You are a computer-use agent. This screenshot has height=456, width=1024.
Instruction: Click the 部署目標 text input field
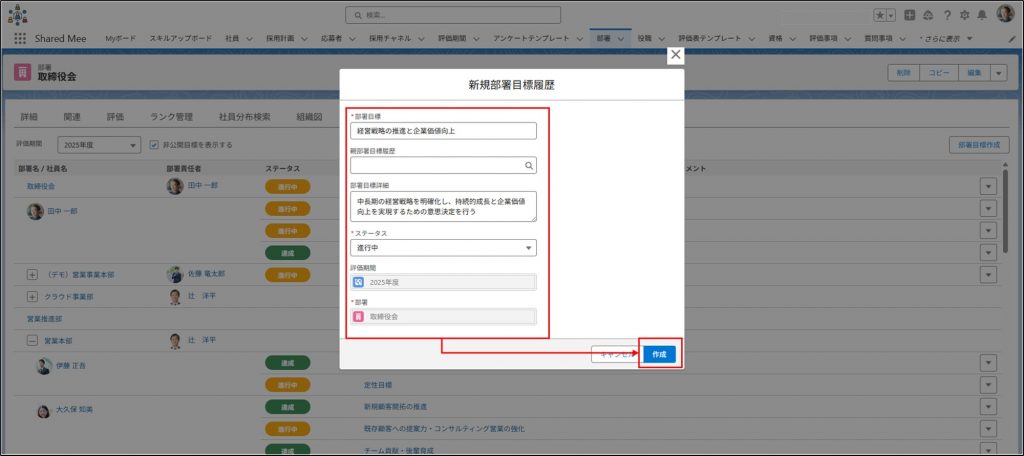pyautogui.click(x=443, y=131)
